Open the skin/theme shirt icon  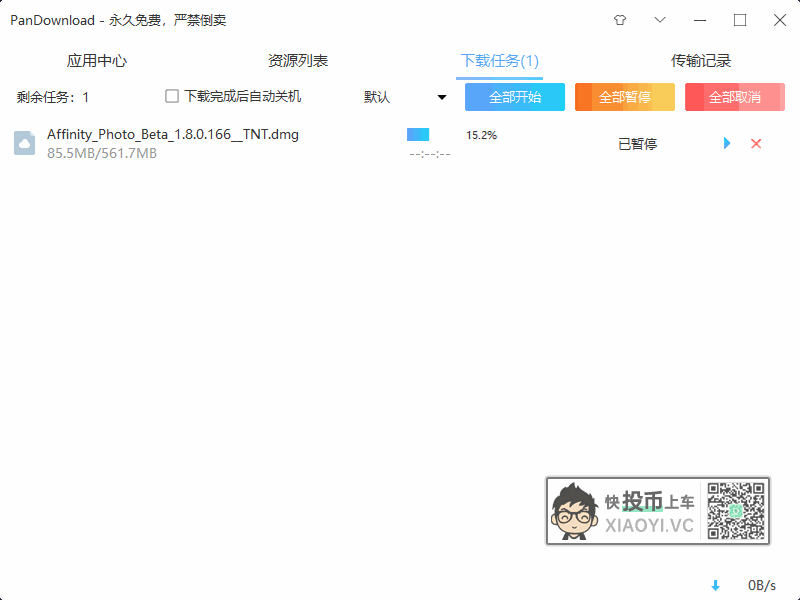click(x=620, y=20)
